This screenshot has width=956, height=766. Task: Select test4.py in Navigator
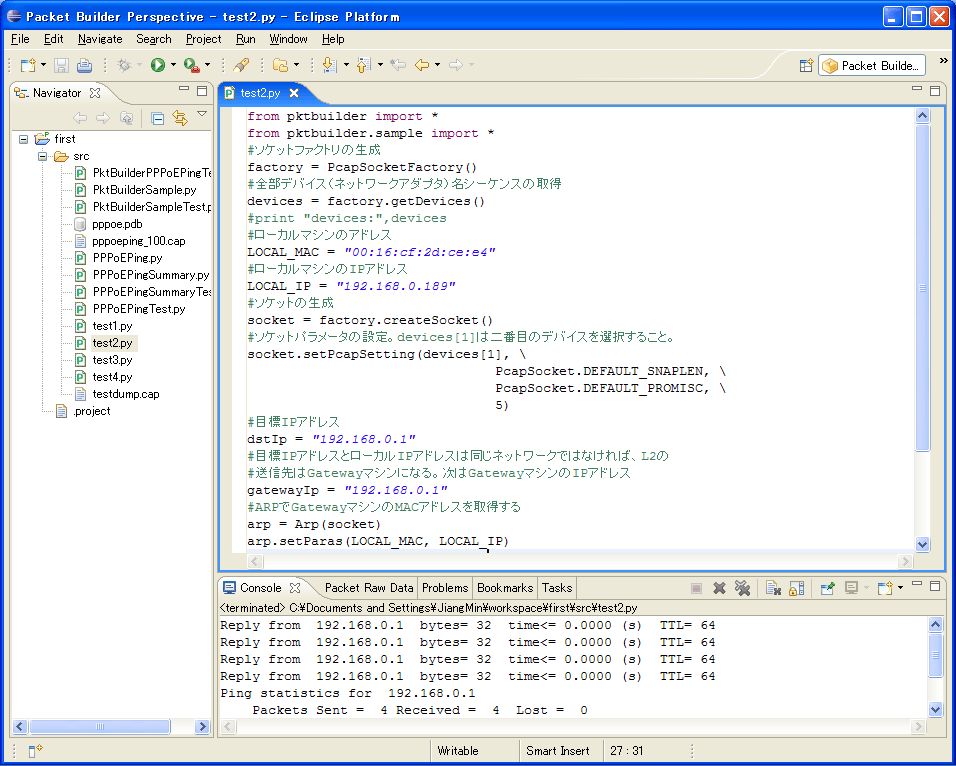coord(112,378)
